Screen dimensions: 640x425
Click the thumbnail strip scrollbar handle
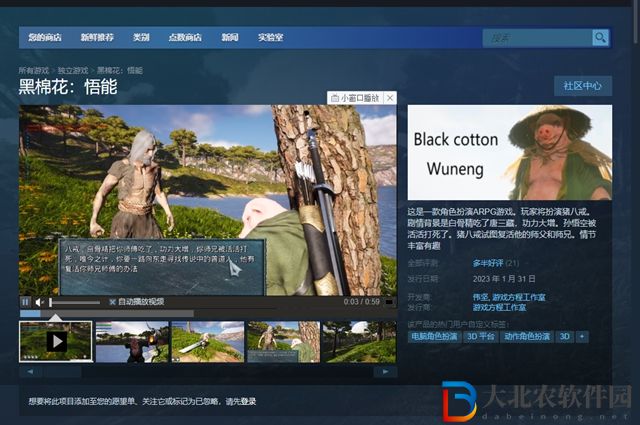click(x=63, y=372)
